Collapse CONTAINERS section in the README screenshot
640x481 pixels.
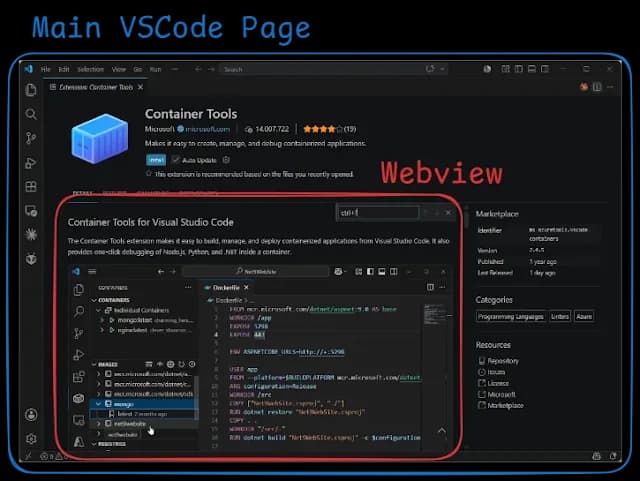point(94,300)
